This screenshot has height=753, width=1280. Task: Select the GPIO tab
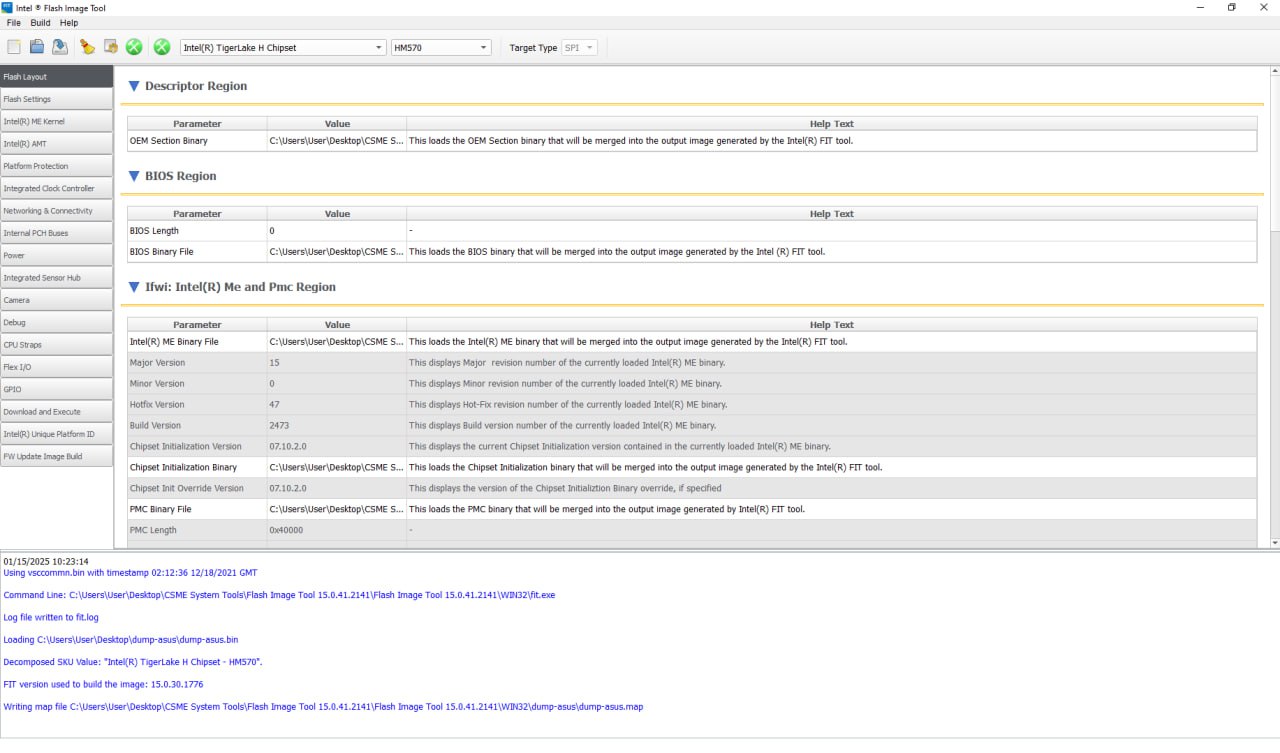click(x=56, y=389)
